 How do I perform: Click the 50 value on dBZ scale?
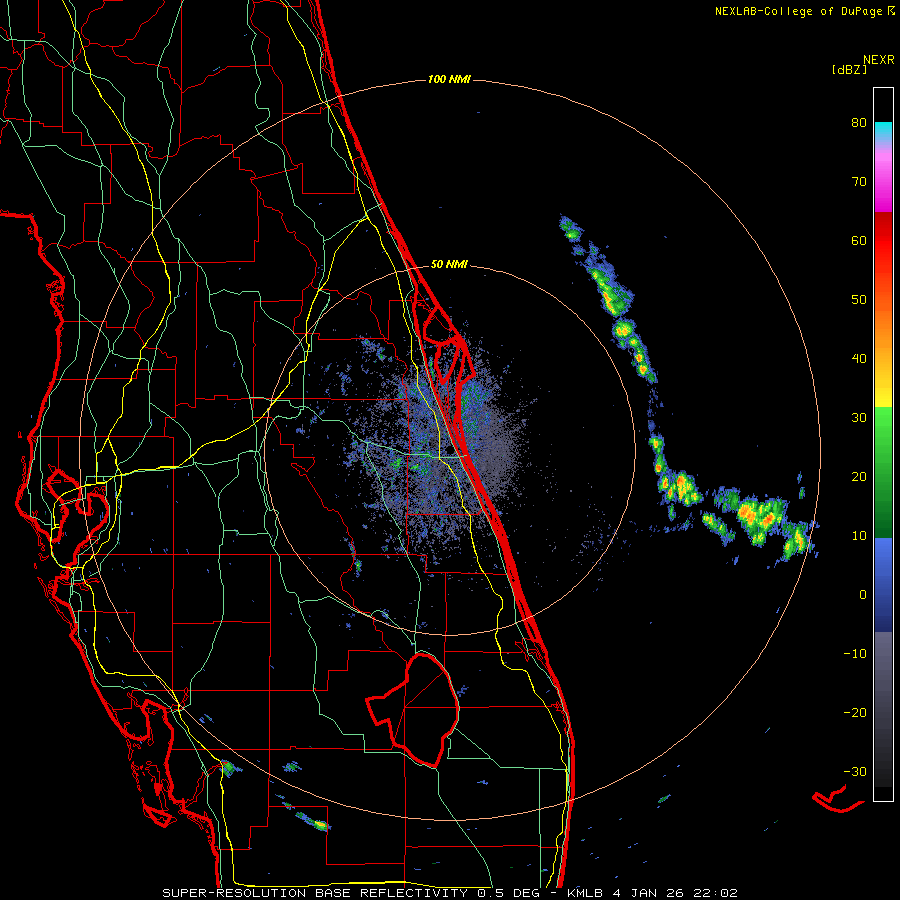859,300
